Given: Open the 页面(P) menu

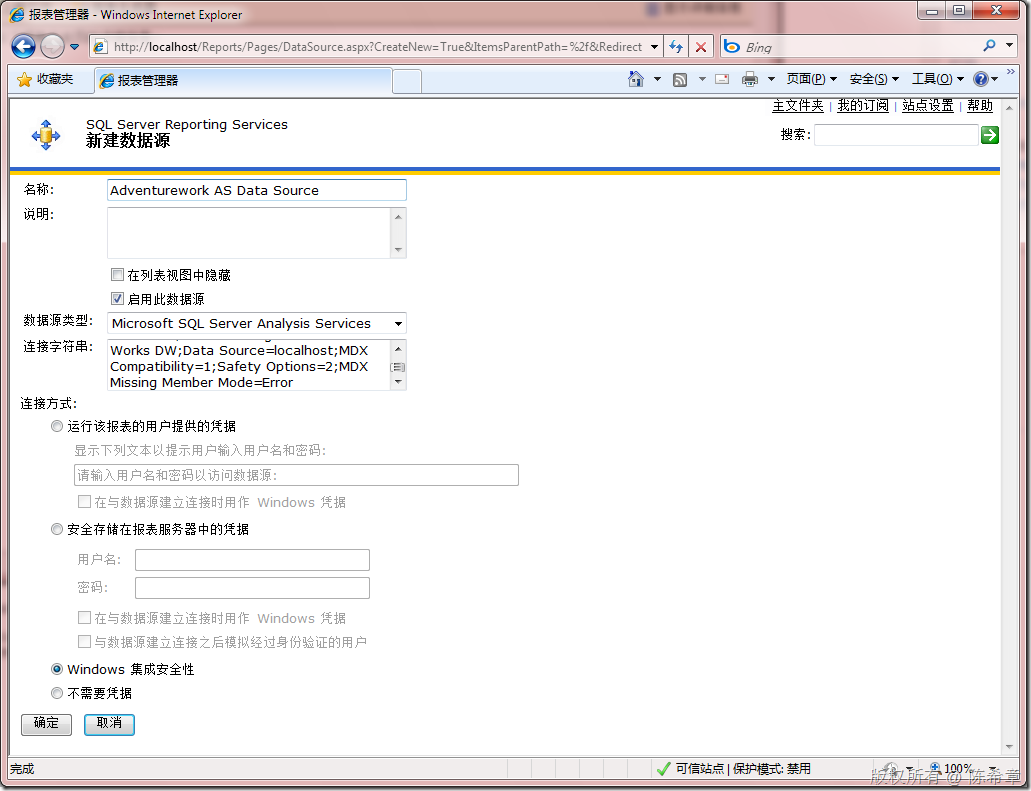Looking at the screenshot, I should (811, 79).
